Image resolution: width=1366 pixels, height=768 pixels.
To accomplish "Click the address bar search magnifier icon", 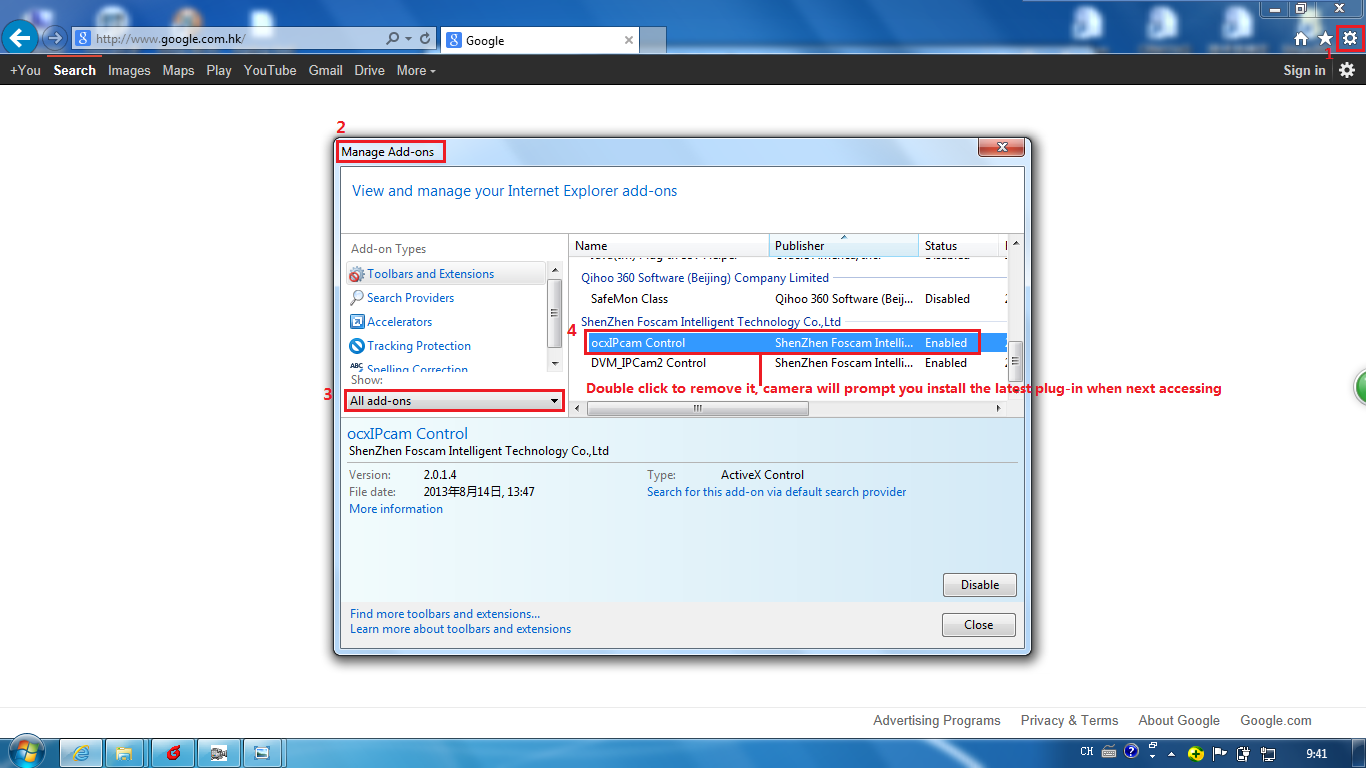I will [393, 38].
